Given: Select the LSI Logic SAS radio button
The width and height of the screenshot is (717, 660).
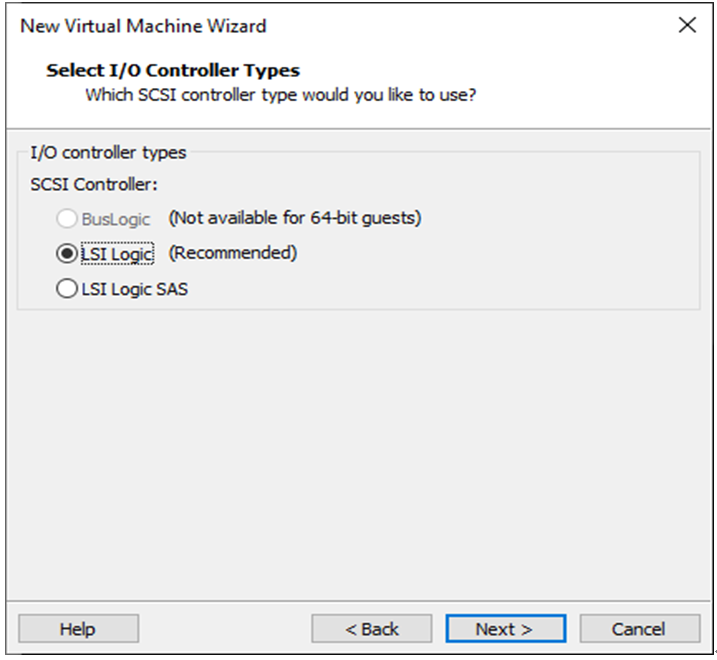Looking at the screenshot, I should (67, 290).
